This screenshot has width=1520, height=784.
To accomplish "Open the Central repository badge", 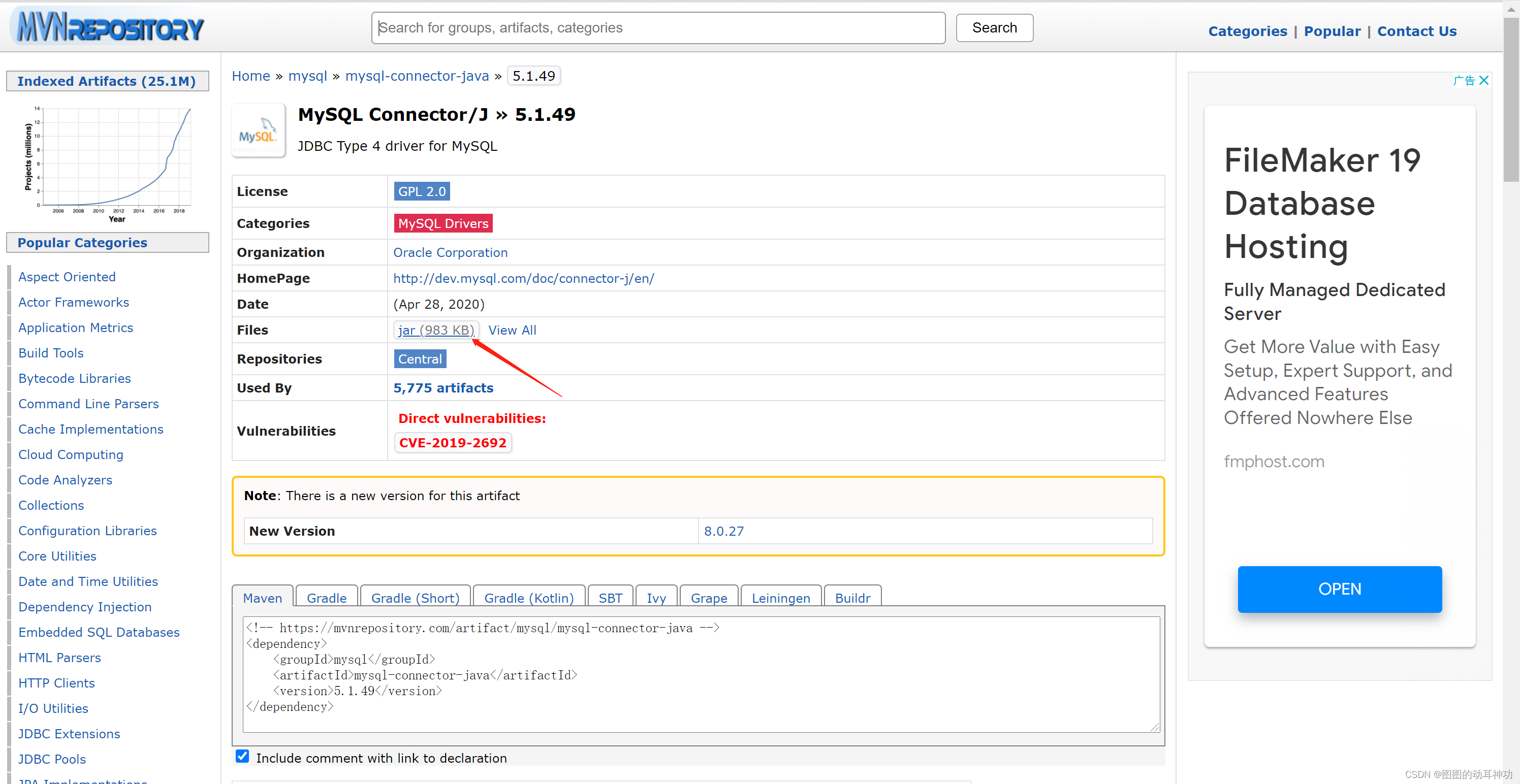I will pyautogui.click(x=420, y=358).
